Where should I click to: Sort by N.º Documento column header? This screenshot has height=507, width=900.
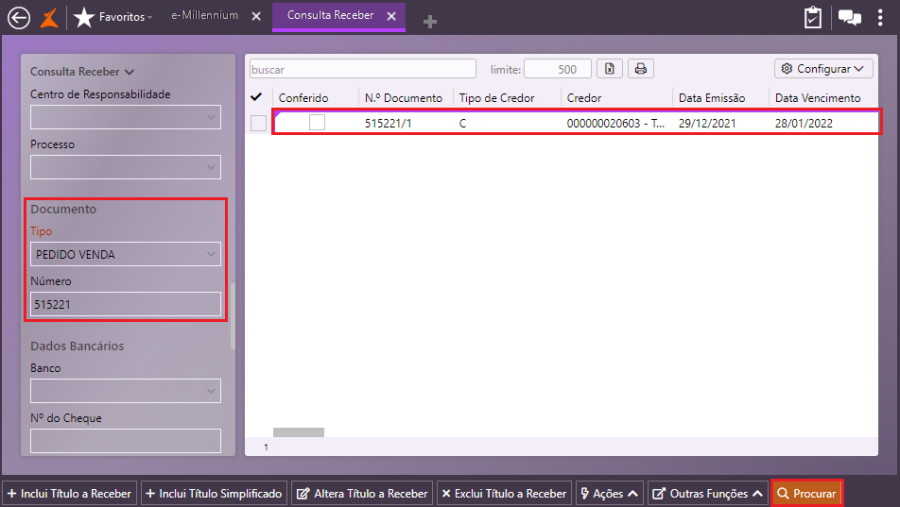(x=404, y=98)
